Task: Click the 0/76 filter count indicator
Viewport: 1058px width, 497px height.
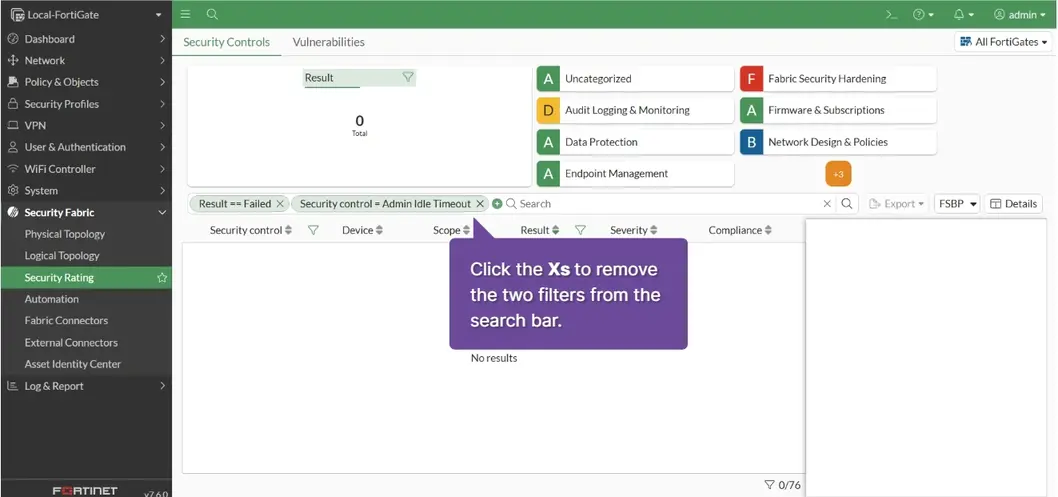Action: tap(782, 485)
